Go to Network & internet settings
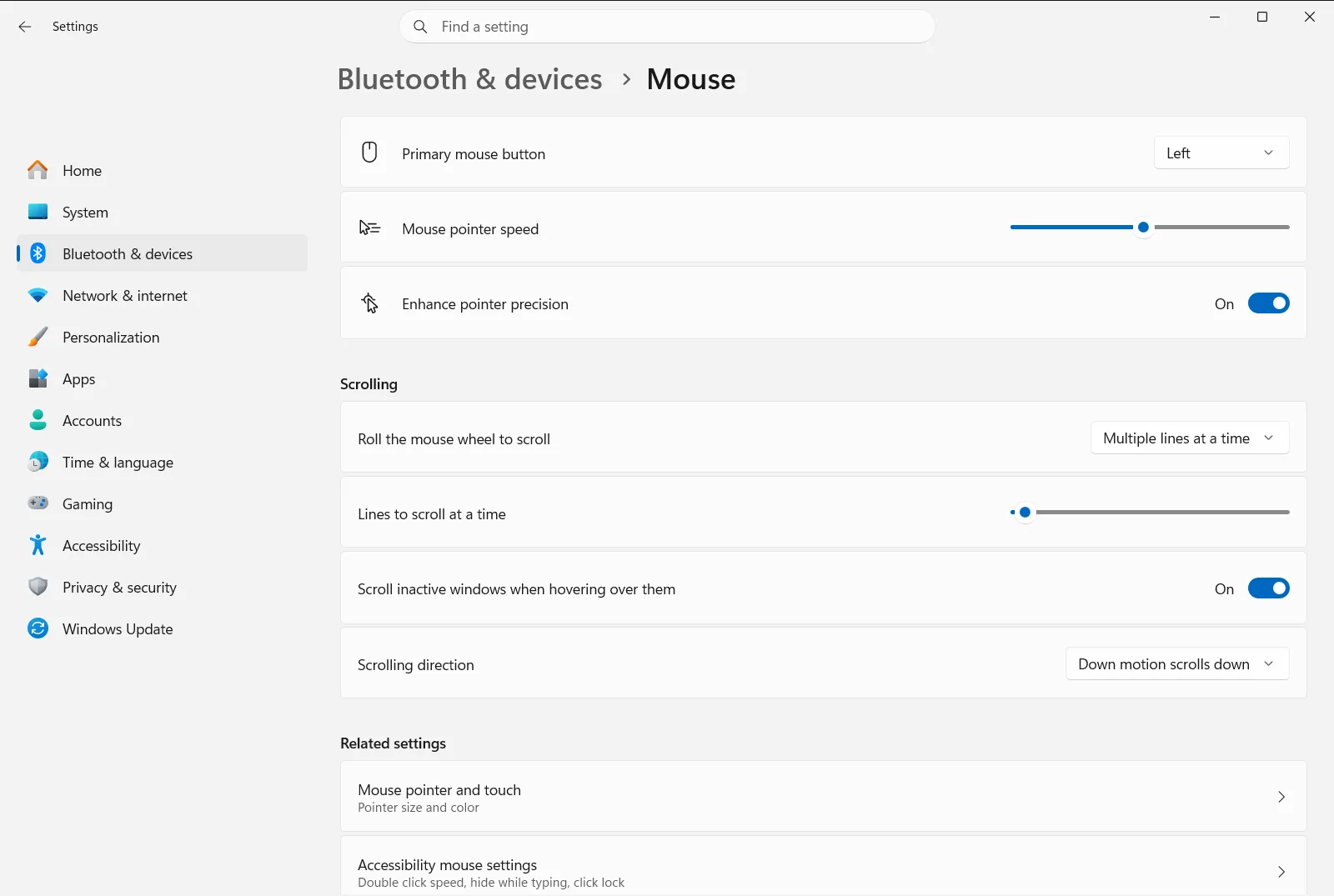Image resolution: width=1334 pixels, height=896 pixels. (162, 295)
